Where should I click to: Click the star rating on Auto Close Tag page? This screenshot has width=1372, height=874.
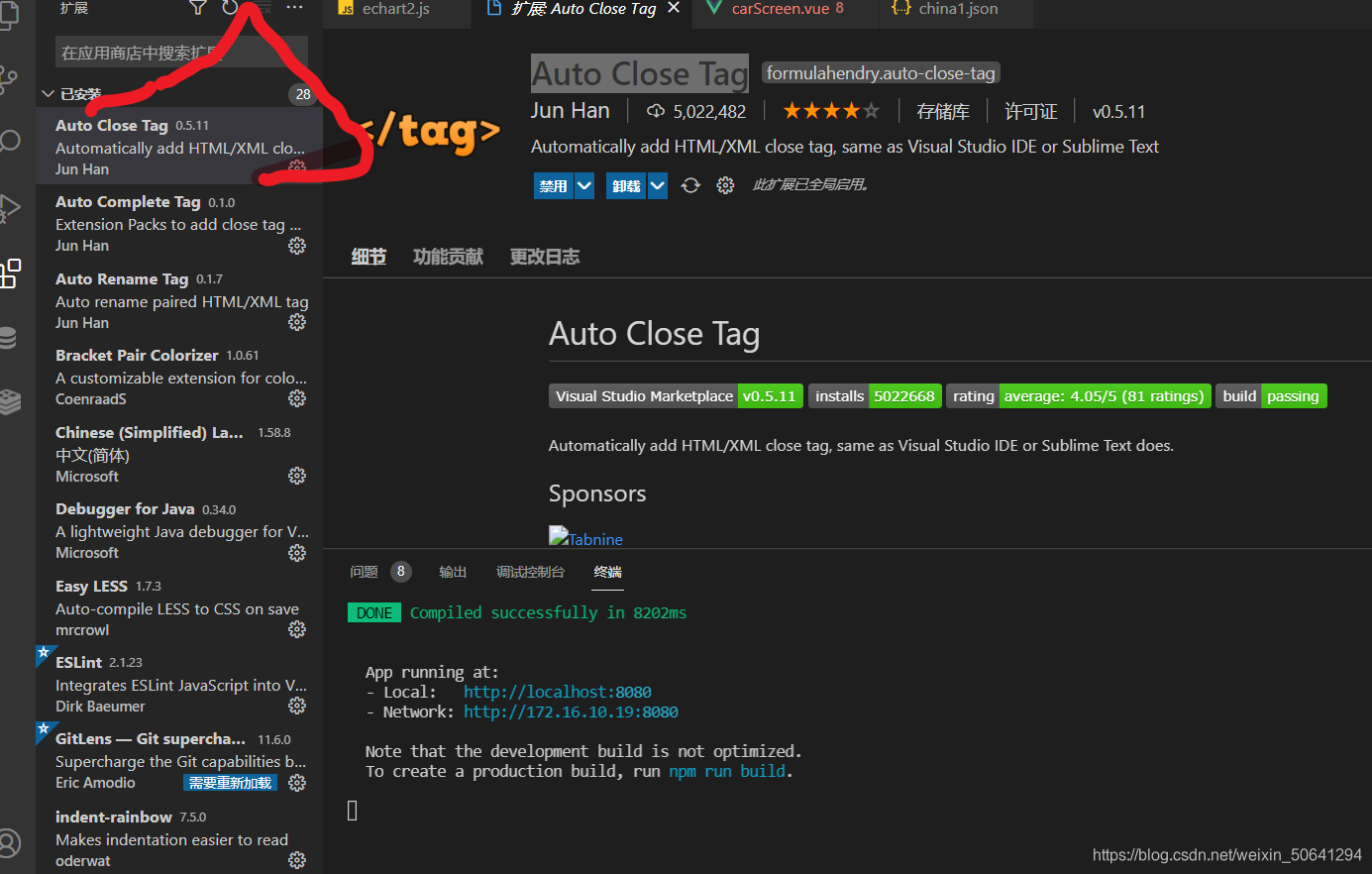click(x=830, y=110)
